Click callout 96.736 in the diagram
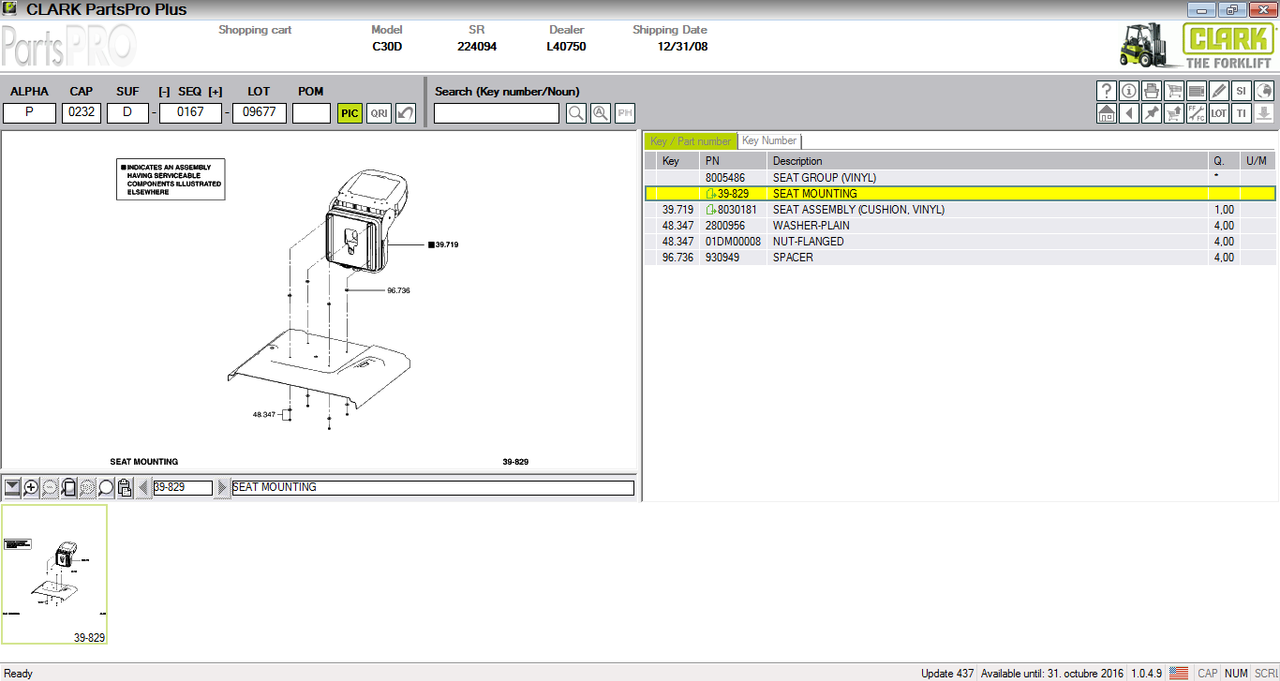Viewport: 1280px width, 681px height. pos(398,291)
